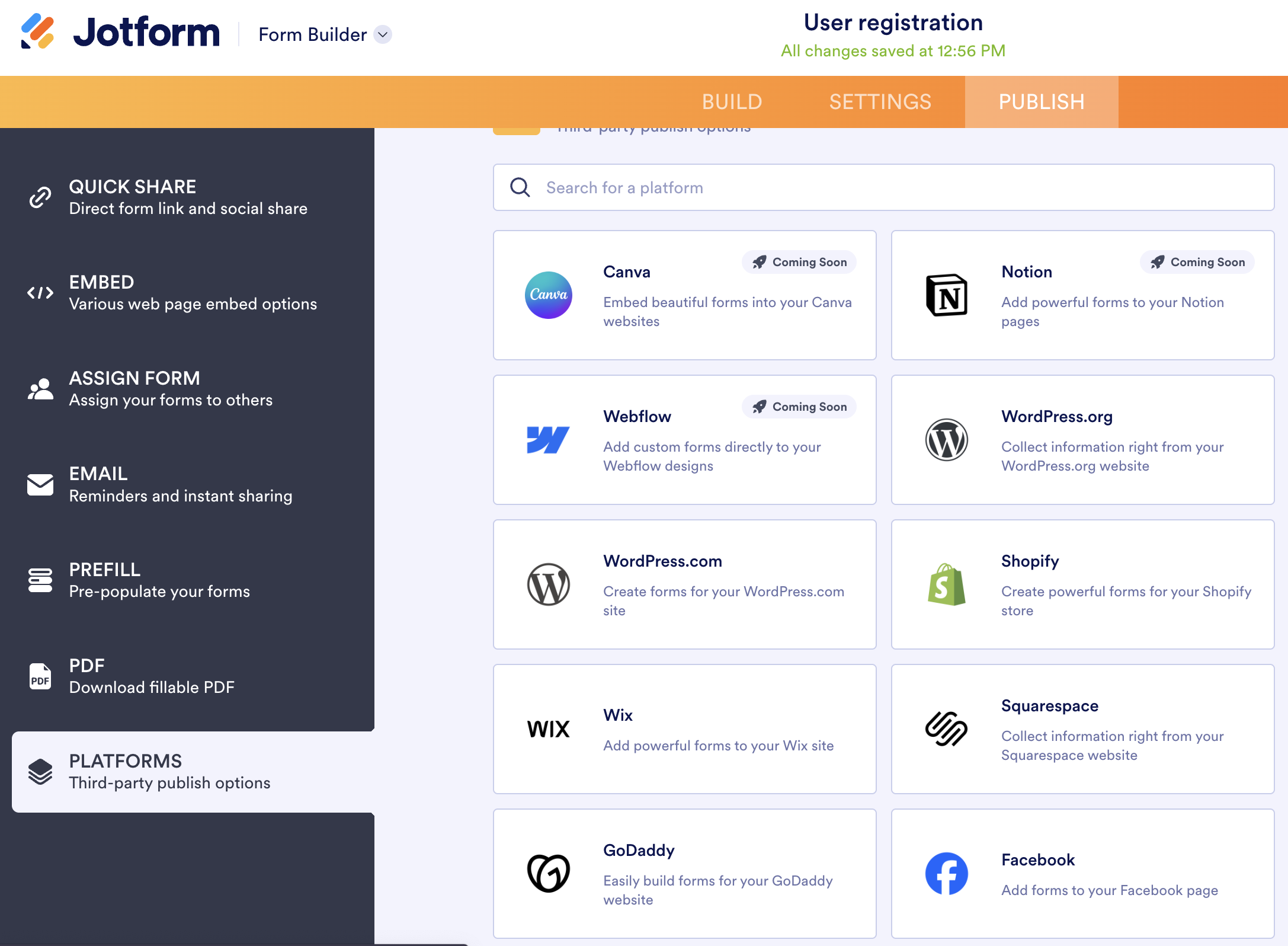Open the Facebook platform title
The height and width of the screenshot is (946, 1288).
(x=1038, y=860)
